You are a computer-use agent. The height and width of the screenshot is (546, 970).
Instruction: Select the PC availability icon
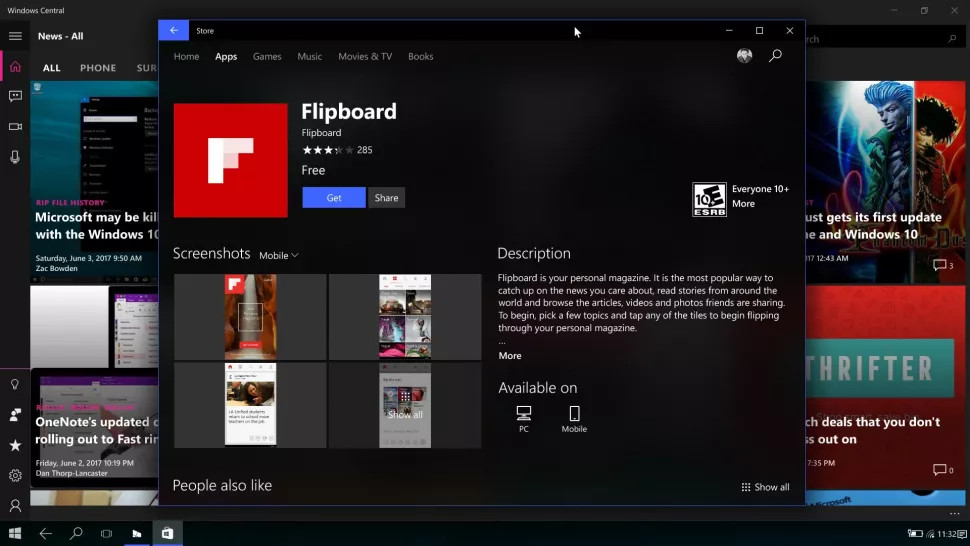(x=523, y=419)
